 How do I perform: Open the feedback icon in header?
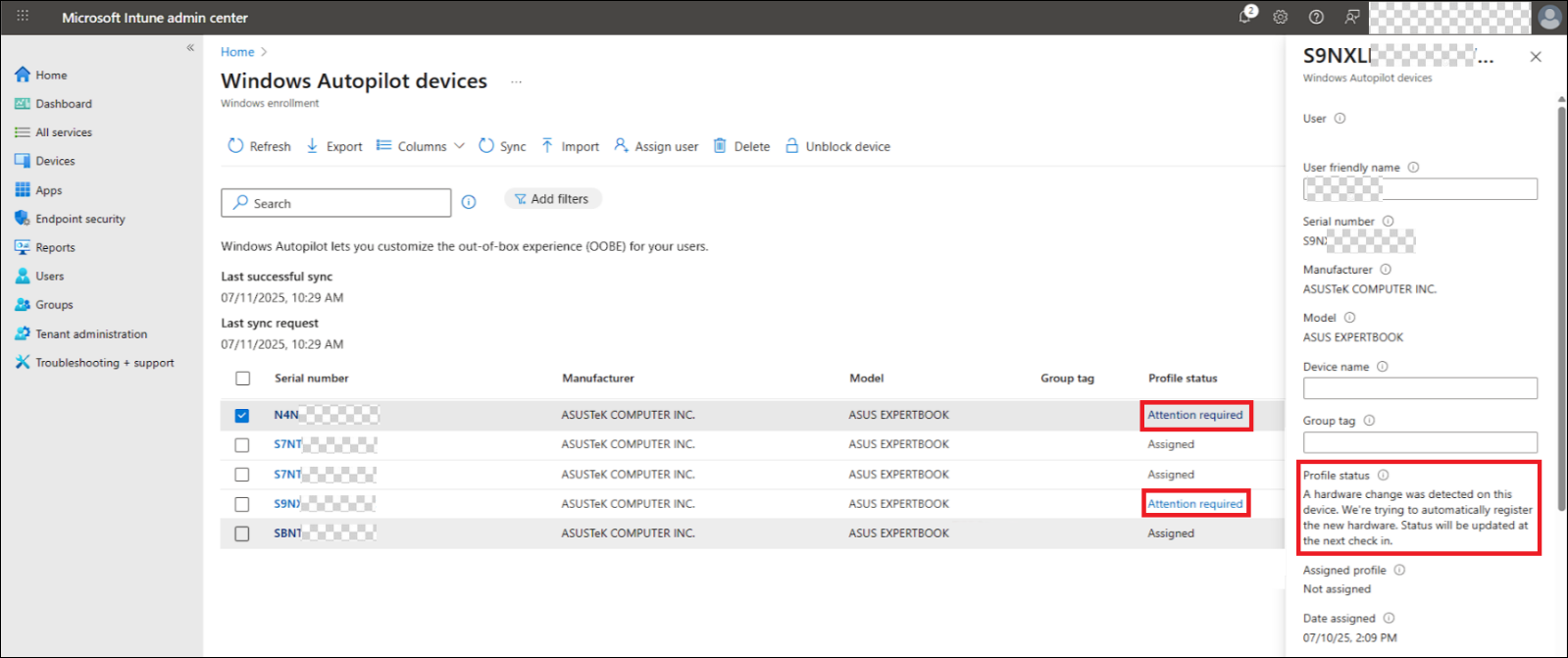tap(1352, 17)
